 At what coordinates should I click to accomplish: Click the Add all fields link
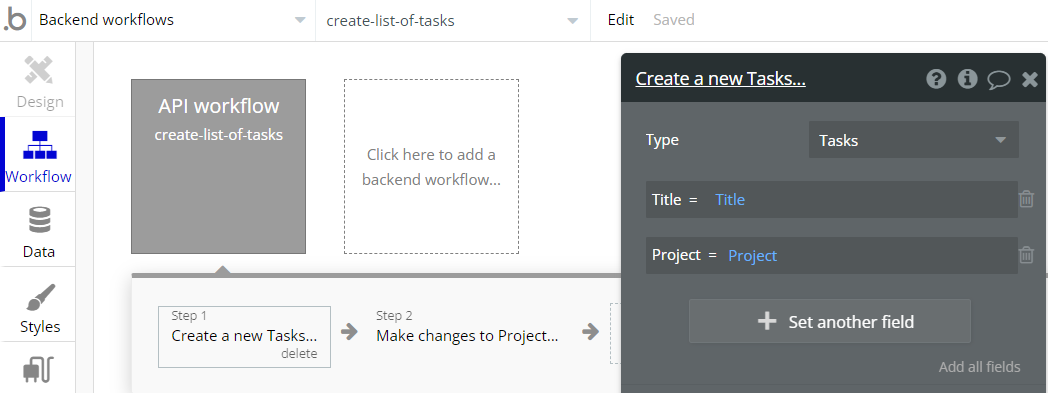coord(979,367)
